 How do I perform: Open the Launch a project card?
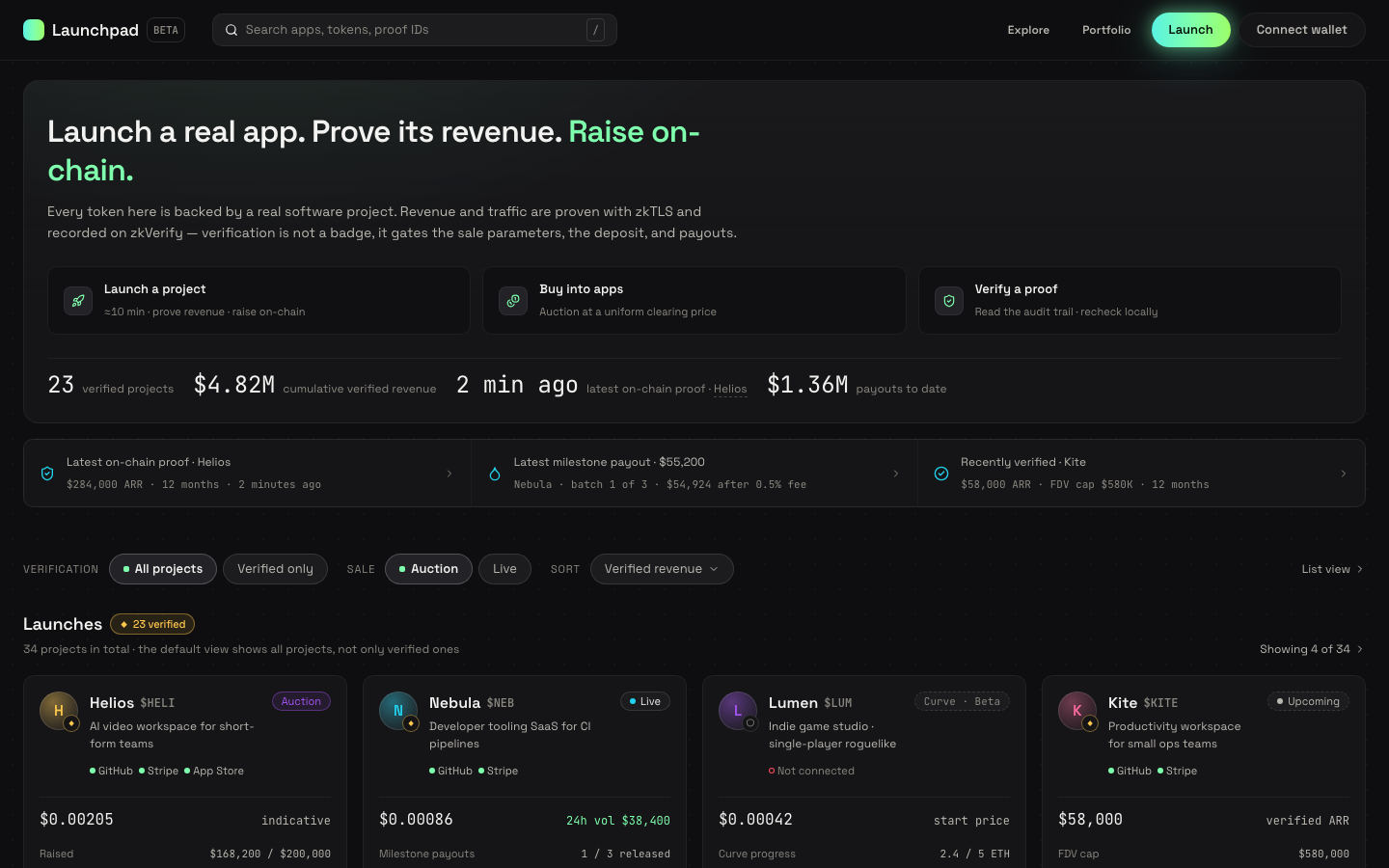259,301
